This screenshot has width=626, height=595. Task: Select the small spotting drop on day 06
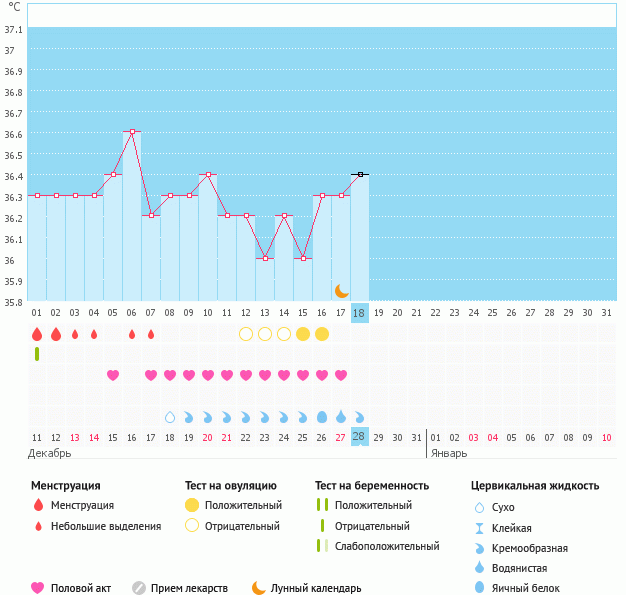[x=132, y=334]
